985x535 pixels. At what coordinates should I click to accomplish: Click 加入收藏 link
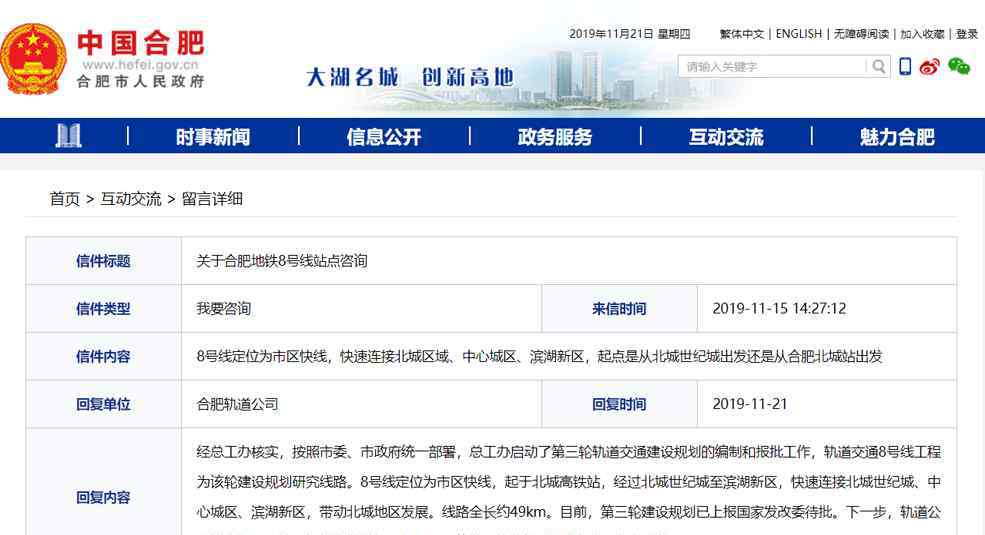point(922,34)
